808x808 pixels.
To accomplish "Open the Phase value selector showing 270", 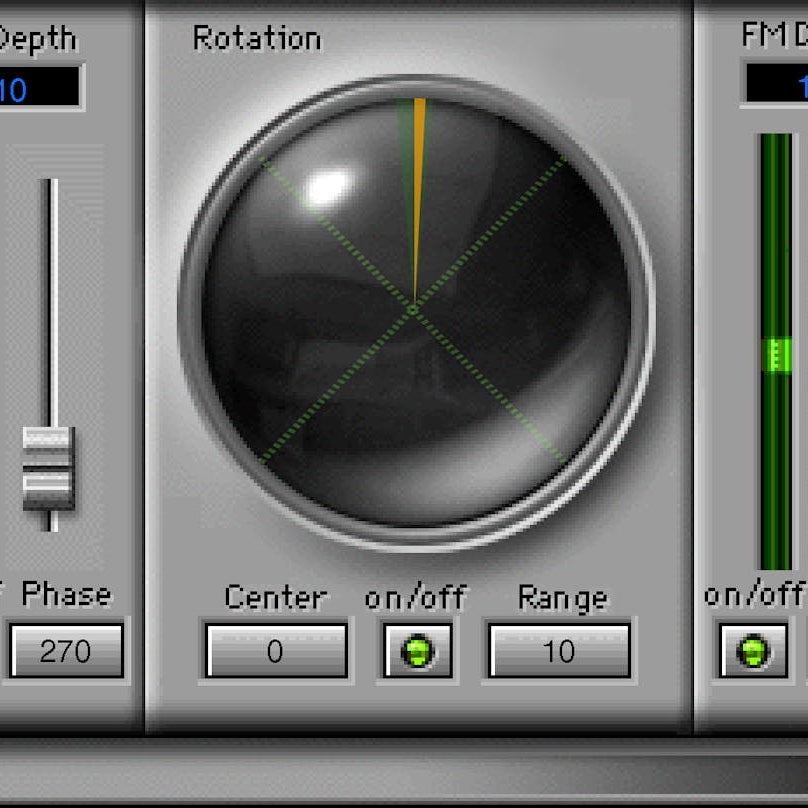I will pyautogui.click(x=66, y=651).
